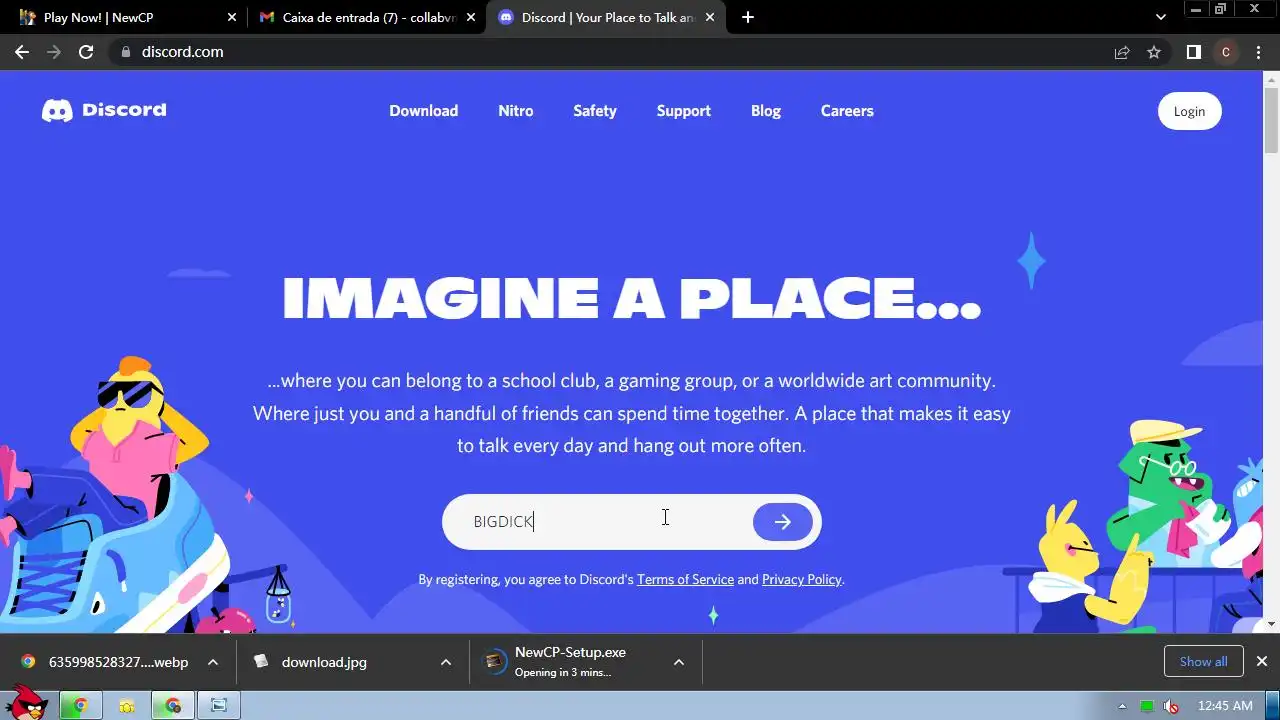
Task: Open the window manager taskbar icon
Action: (x=218, y=705)
